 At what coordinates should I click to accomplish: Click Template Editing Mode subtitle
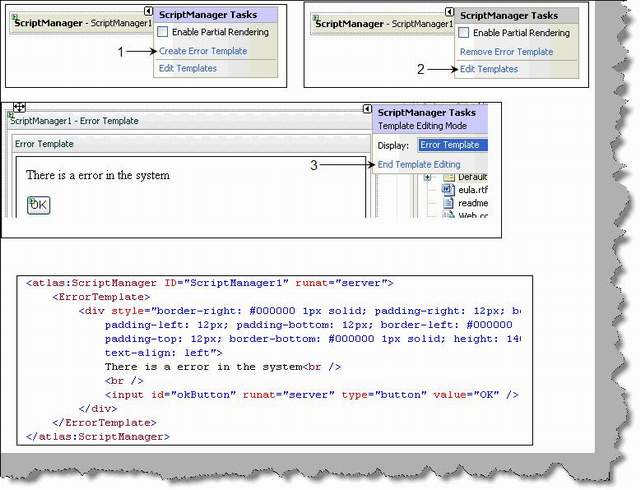[x=422, y=126]
